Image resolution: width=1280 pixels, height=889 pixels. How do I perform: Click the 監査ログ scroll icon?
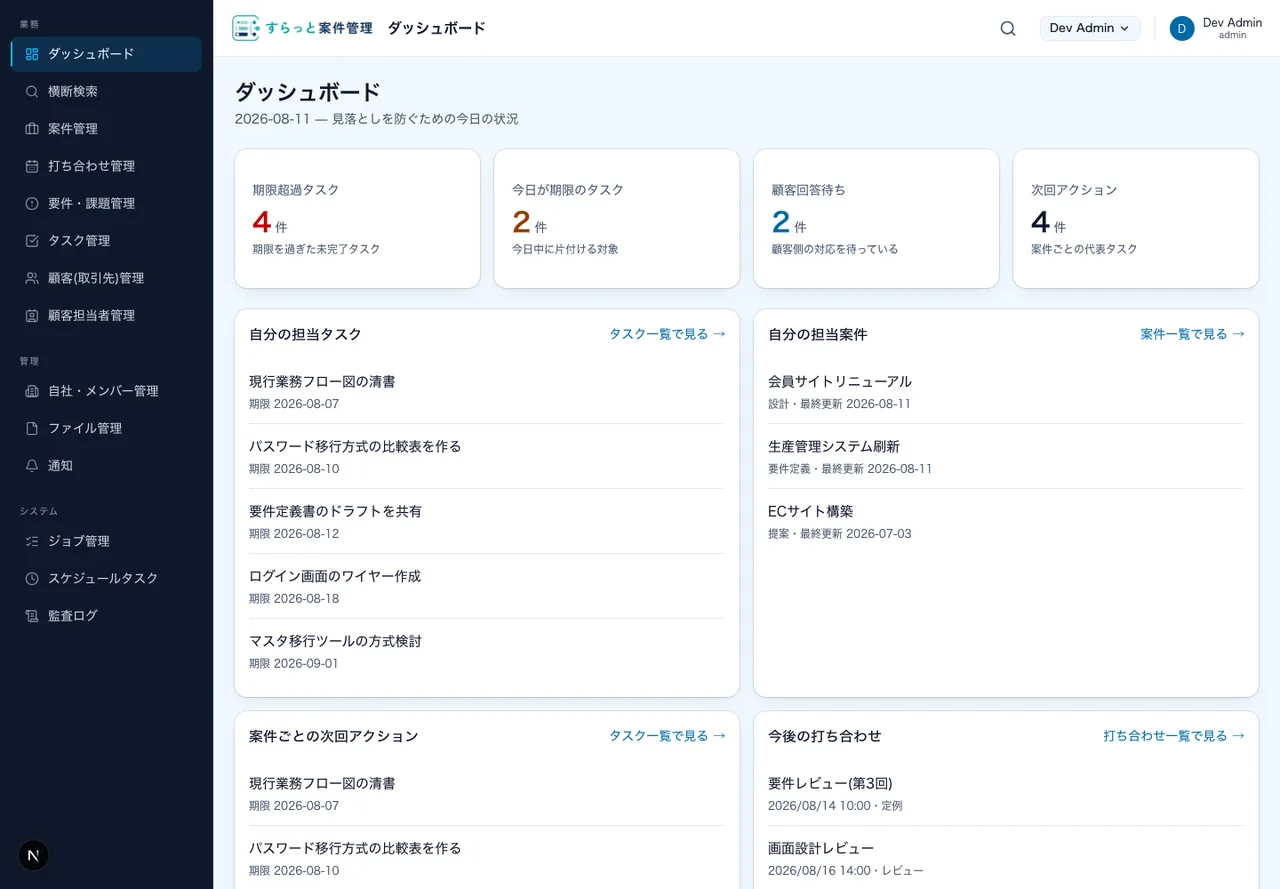click(x=32, y=616)
